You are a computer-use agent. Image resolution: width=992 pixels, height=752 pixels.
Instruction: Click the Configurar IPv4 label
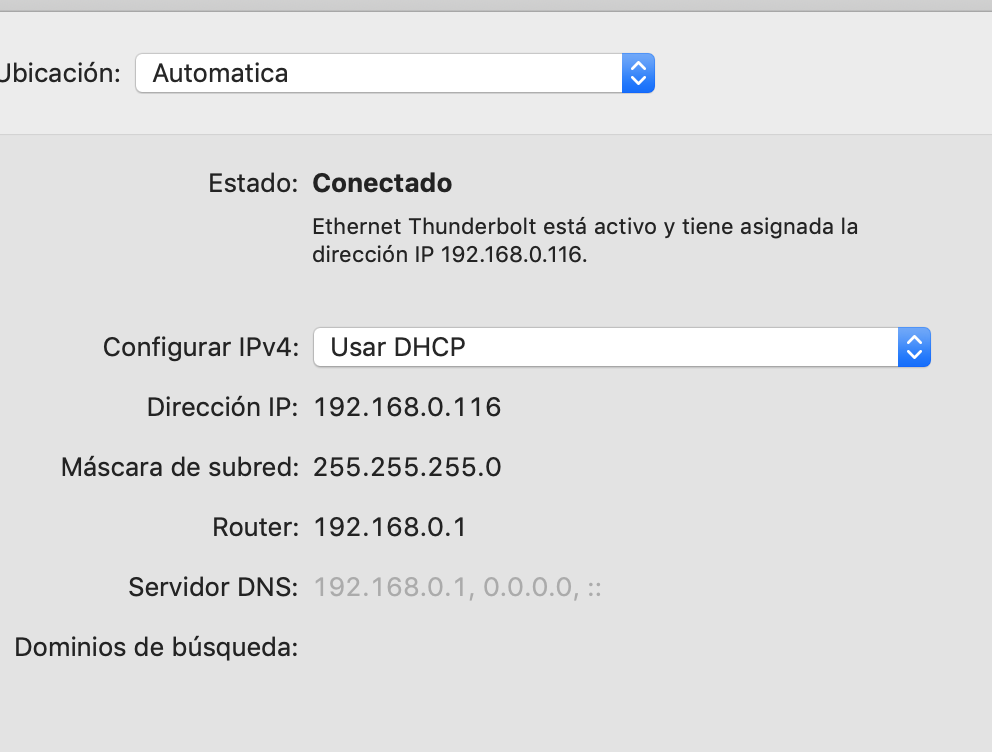(x=201, y=347)
